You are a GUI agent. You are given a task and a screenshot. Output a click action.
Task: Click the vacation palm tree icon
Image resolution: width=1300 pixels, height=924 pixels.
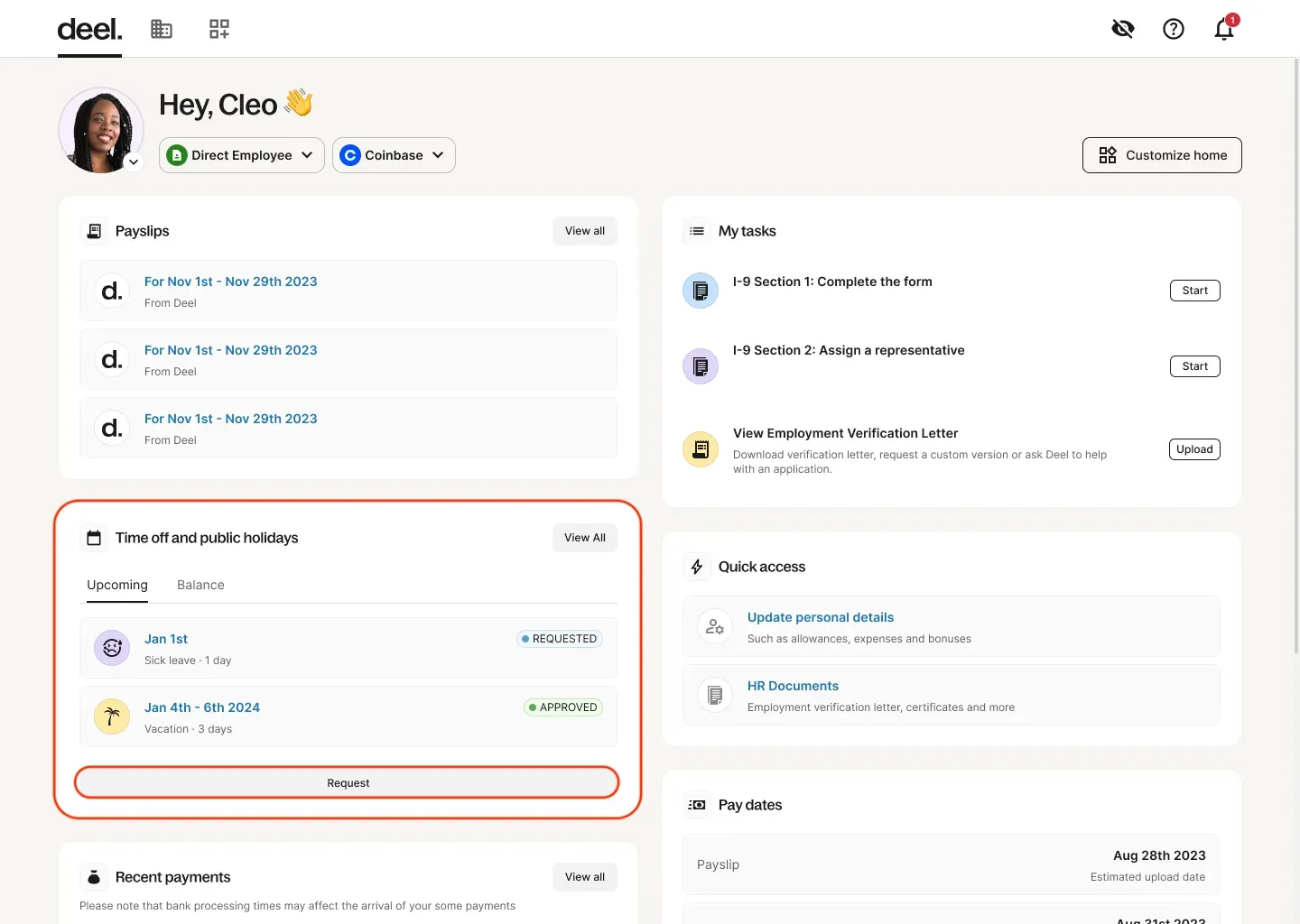[x=112, y=717]
